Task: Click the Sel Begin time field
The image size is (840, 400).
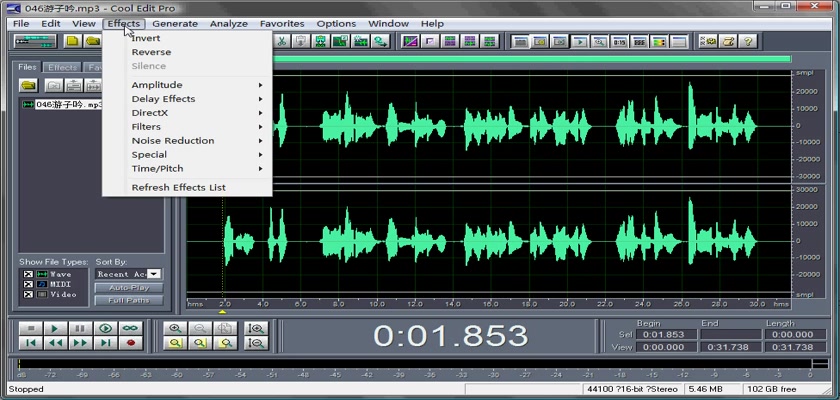Action: point(666,335)
